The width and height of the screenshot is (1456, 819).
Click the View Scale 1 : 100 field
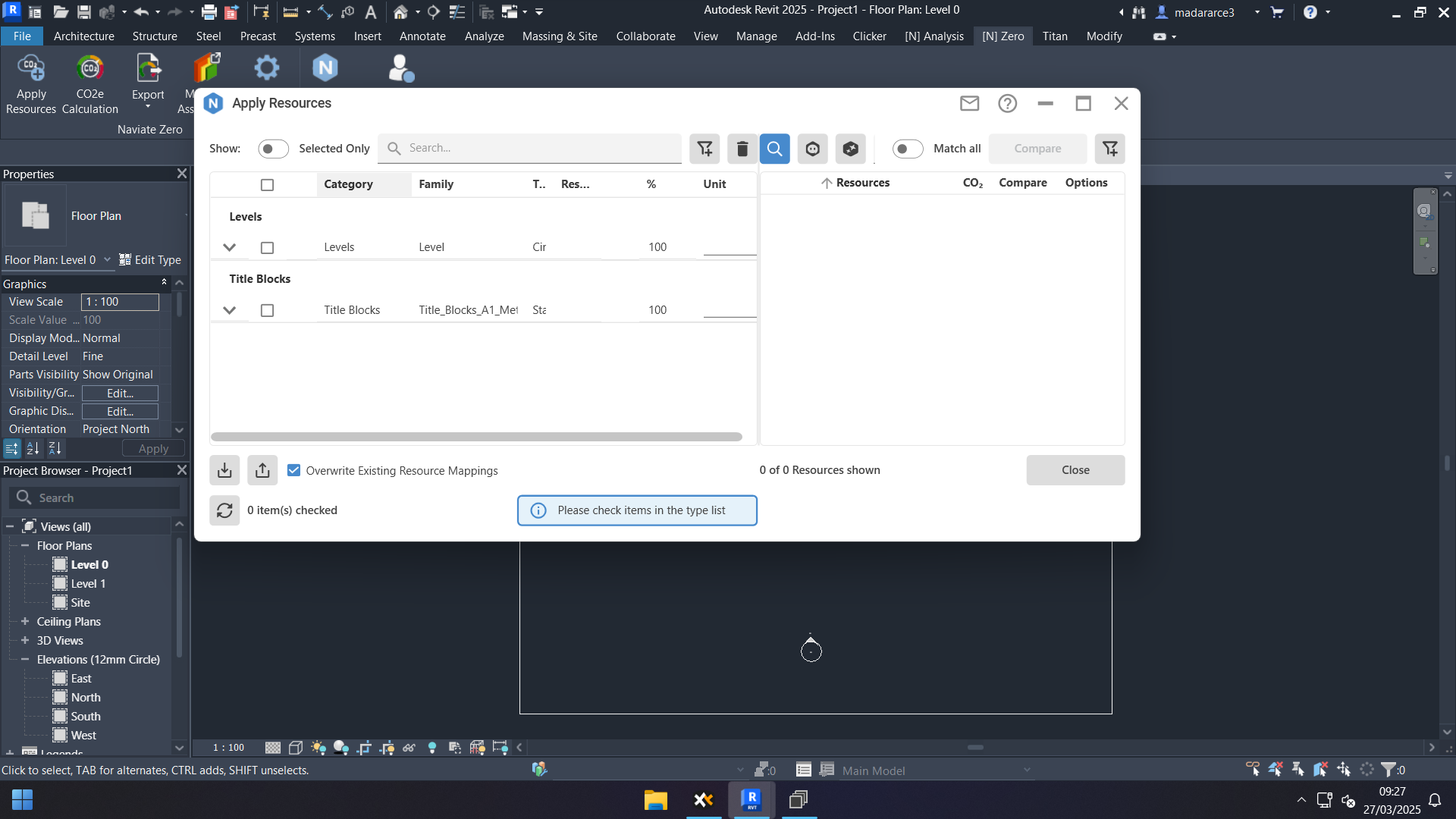click(x=120, y=302)
